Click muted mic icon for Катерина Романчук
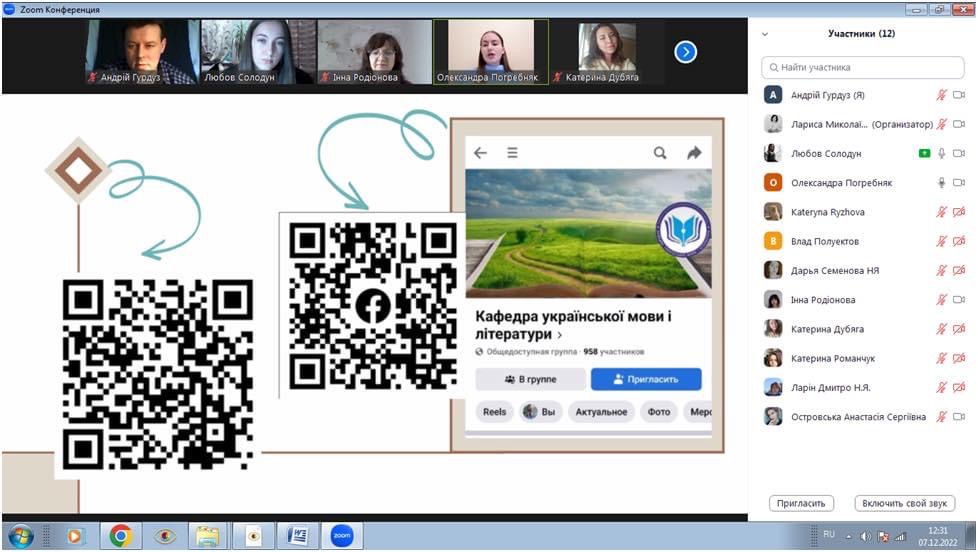 point(941,359)
